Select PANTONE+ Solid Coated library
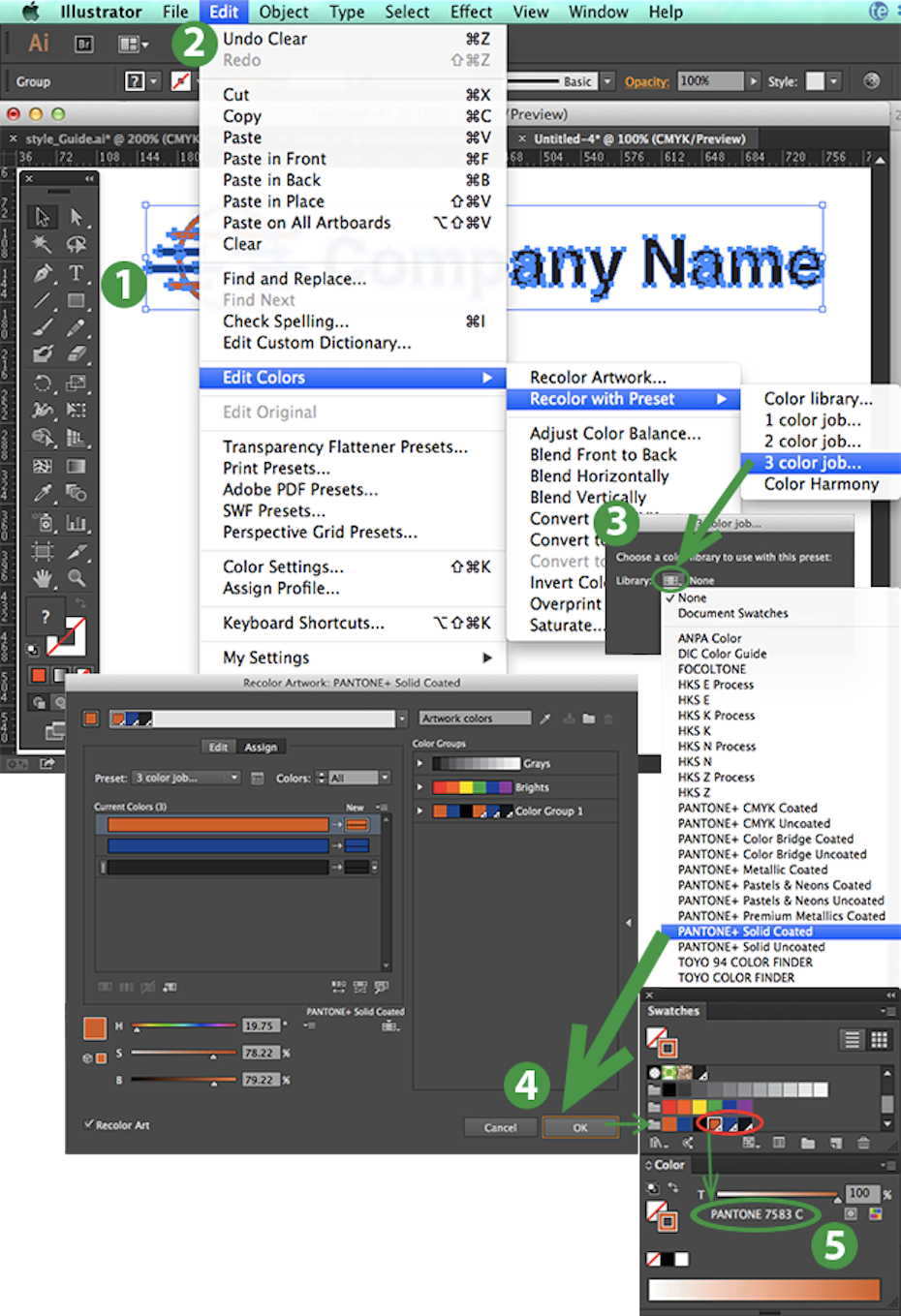This screenshot has height=1316, width=901. [780, 932]
